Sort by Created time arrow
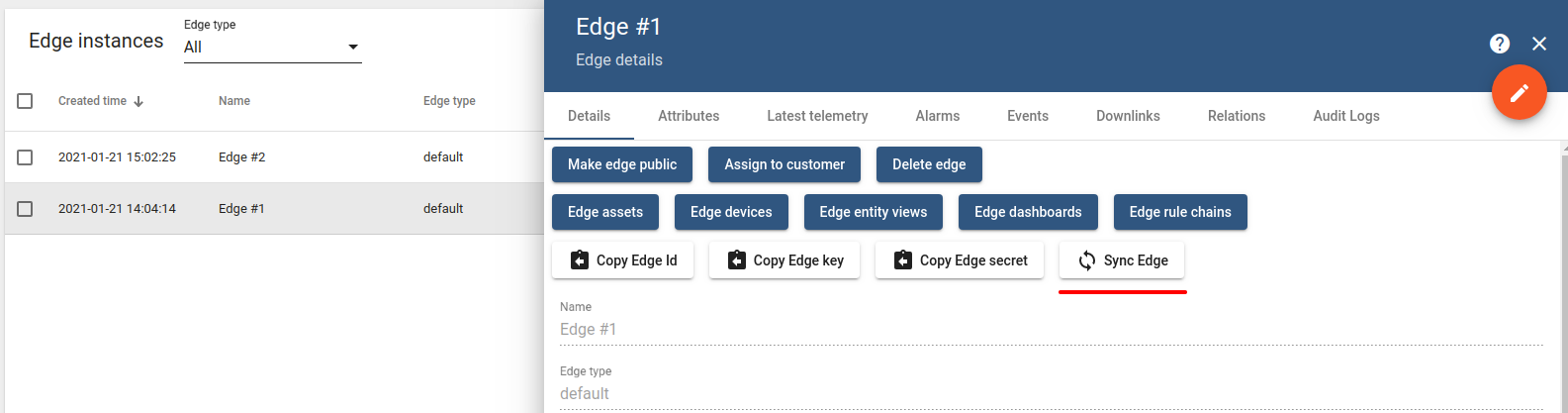The image size is (1568, 413). coord(138,101)
